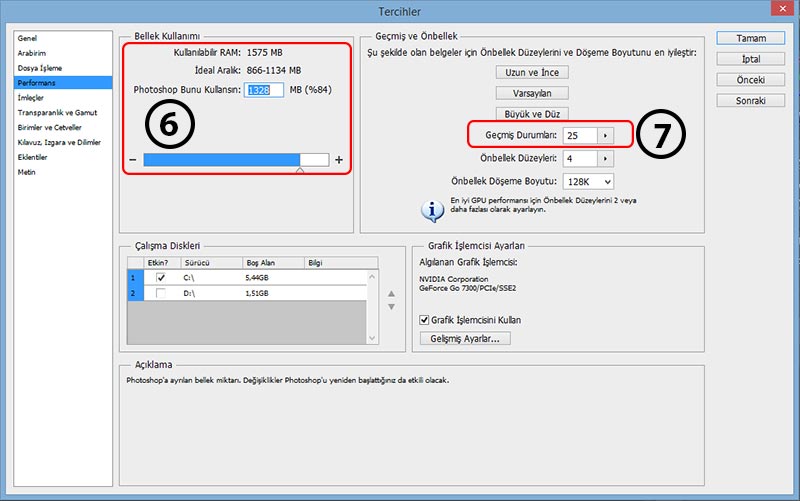Go to Önceki preferences page
Image resolution: width=800 pixels, height=501 pixels.
pos(751,80)
